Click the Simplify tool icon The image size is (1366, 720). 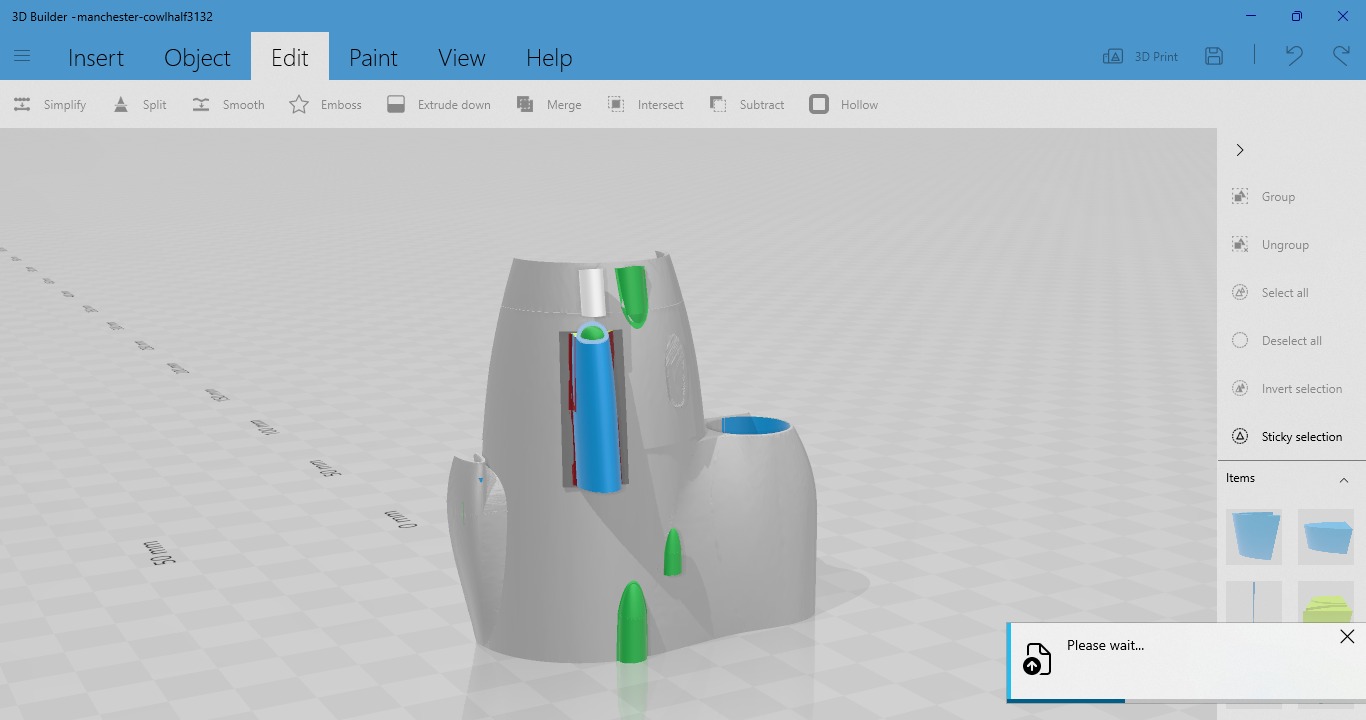(x=22, y=105)
